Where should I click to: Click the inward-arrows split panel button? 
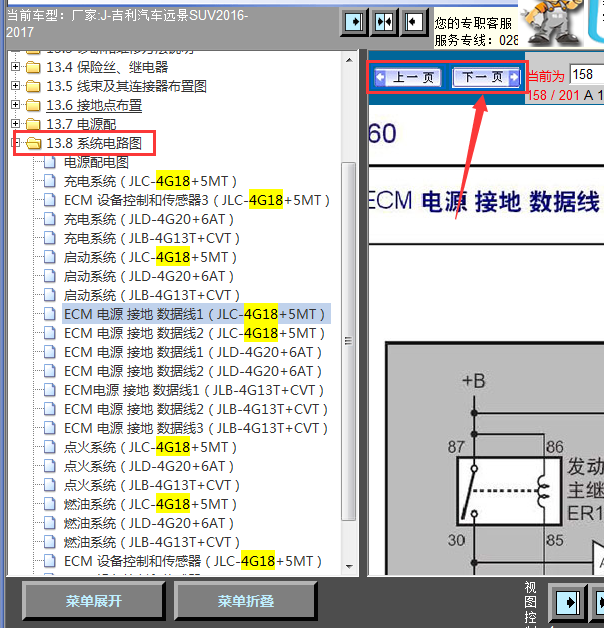click(x=384, y=22)
